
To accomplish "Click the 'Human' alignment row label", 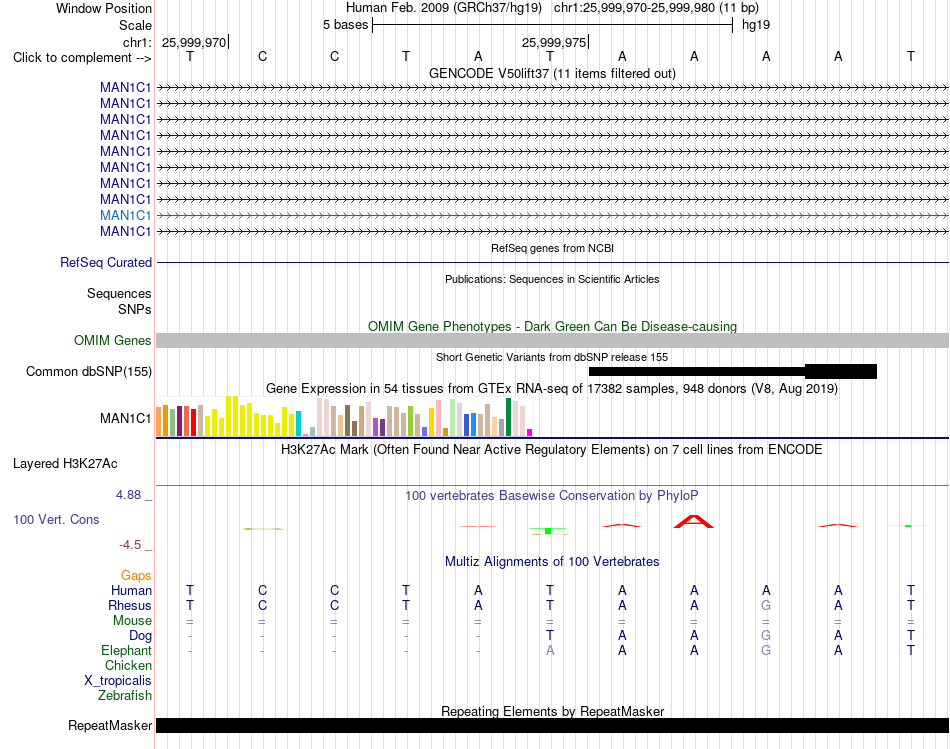I will pyautogui.click(x=131, y=590).
